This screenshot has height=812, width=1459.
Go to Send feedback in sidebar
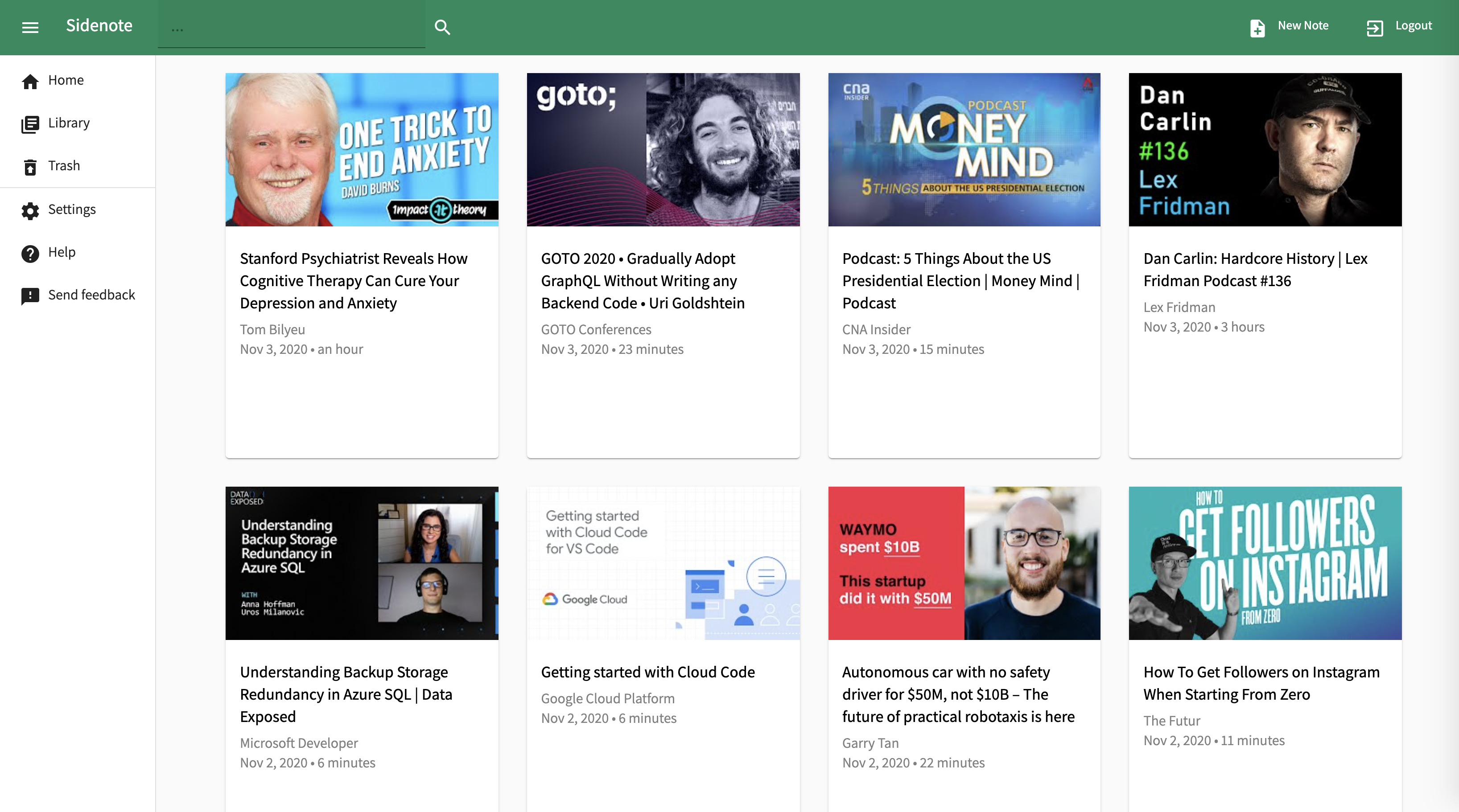click(x=91, y=295)
